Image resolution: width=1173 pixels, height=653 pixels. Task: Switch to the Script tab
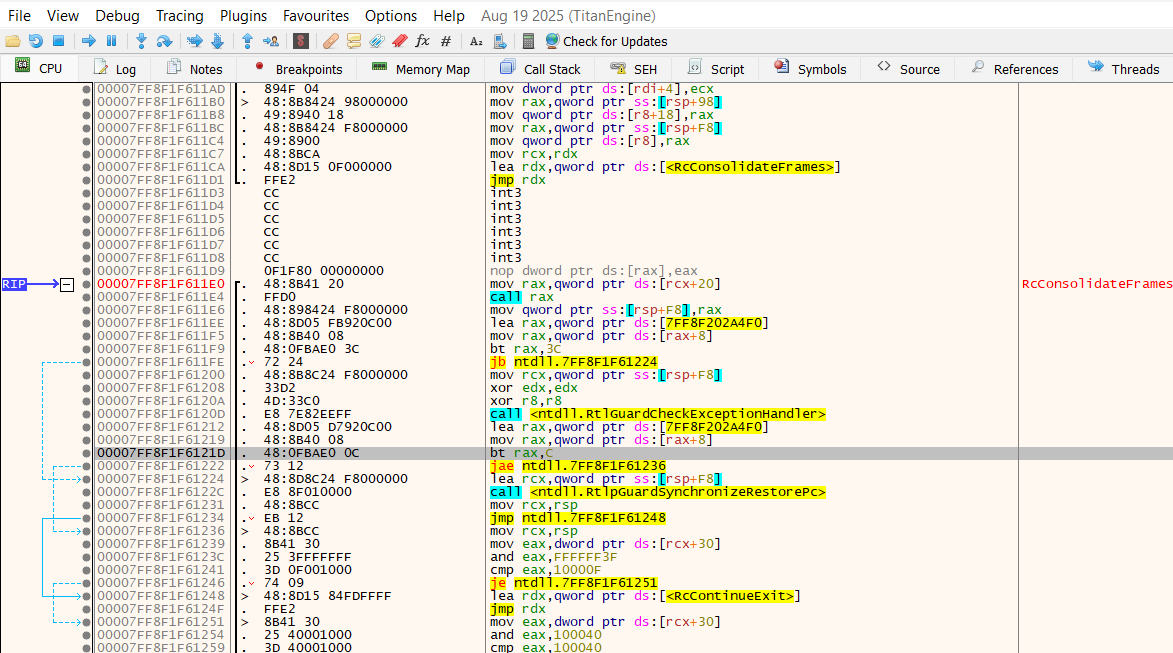tap(716, 69)
